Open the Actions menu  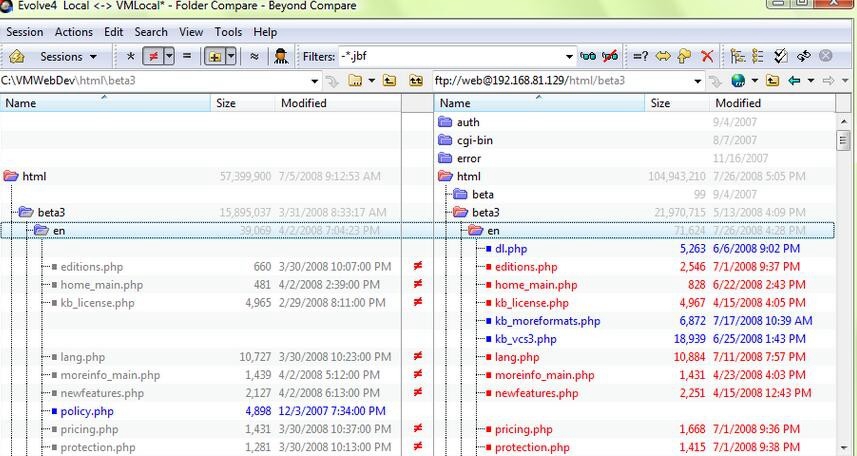pos(74,32)
